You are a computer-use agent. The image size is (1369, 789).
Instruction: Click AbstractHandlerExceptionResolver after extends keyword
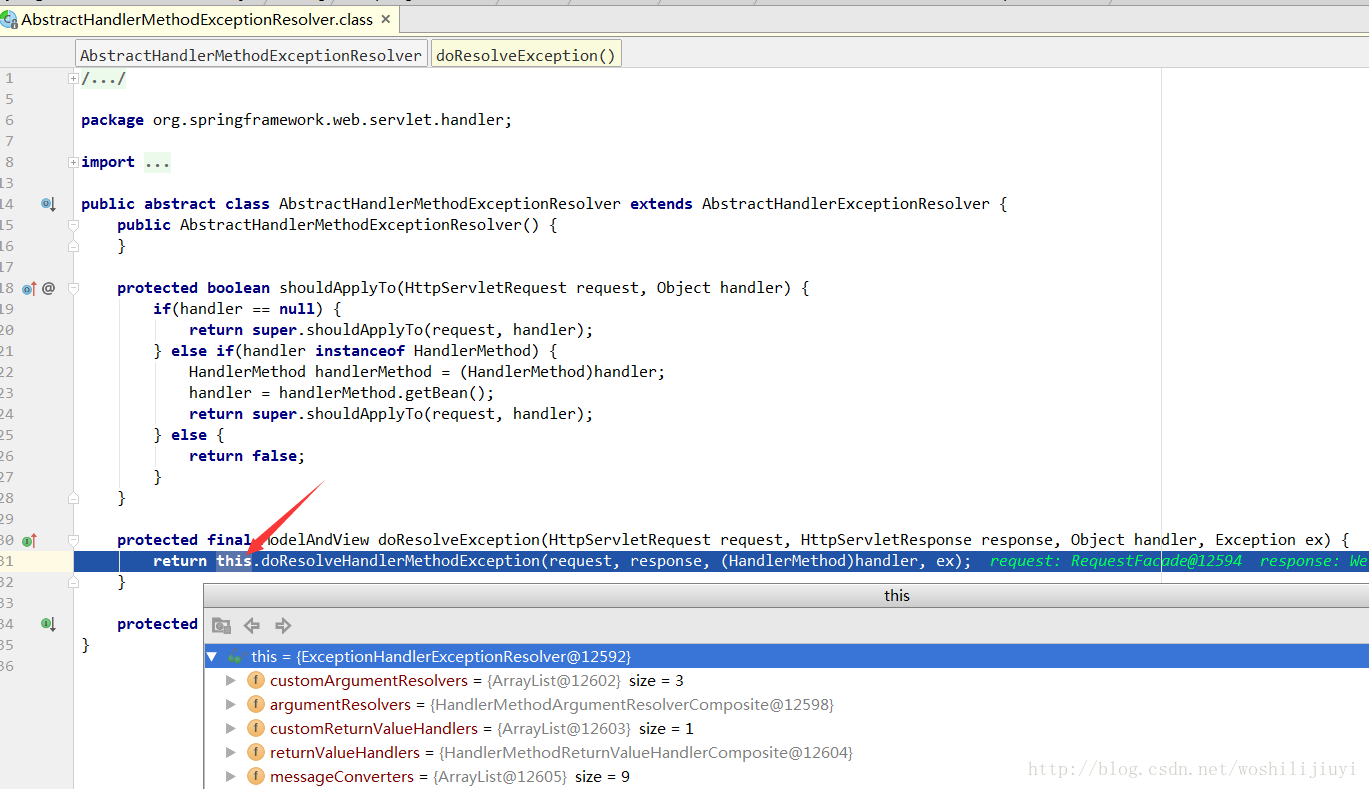[846, 204]
